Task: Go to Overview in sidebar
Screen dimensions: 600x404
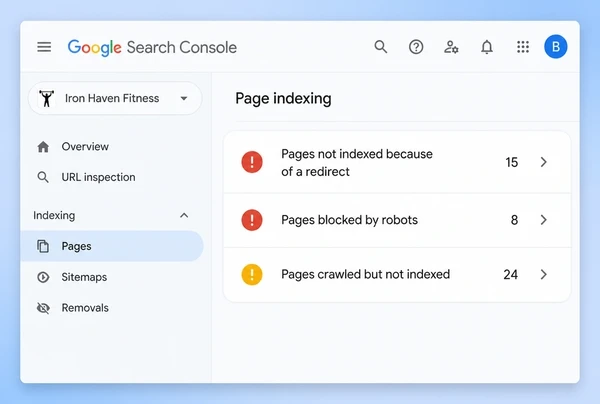Action: point(85,147)
